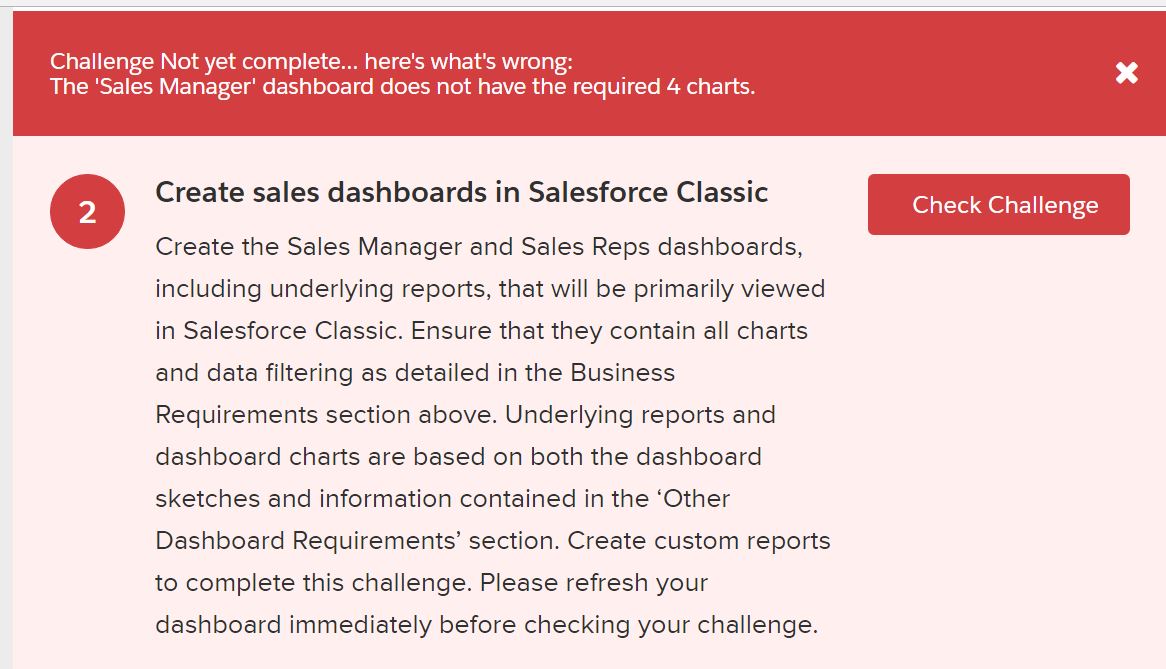The width and height of the screenshot is (1166, 669).
Task: Click the line starting 'in Salesforce Classic. Ensure'
Action: coord(481,331)
